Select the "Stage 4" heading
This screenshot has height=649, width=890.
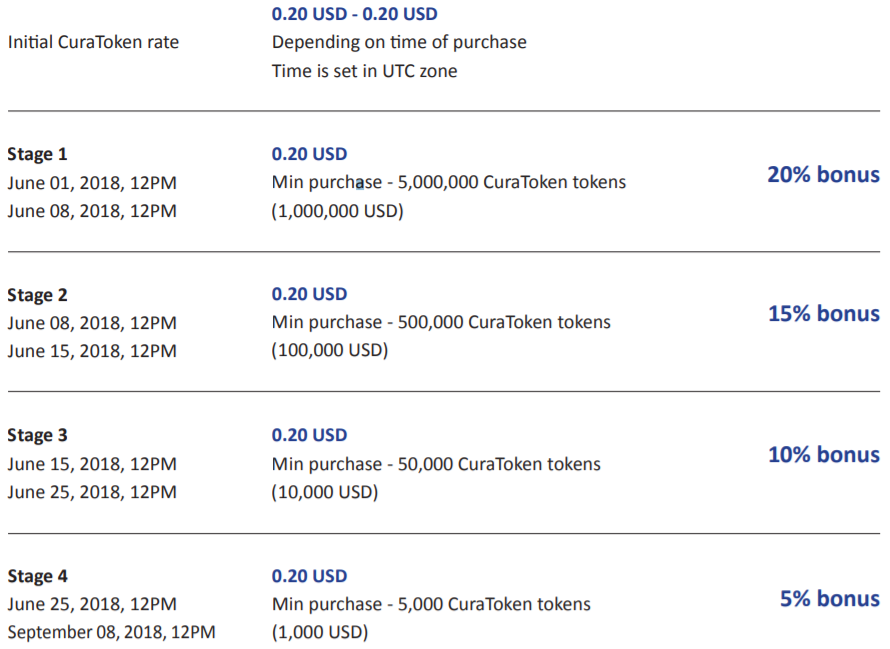click(x=37, y=576)
